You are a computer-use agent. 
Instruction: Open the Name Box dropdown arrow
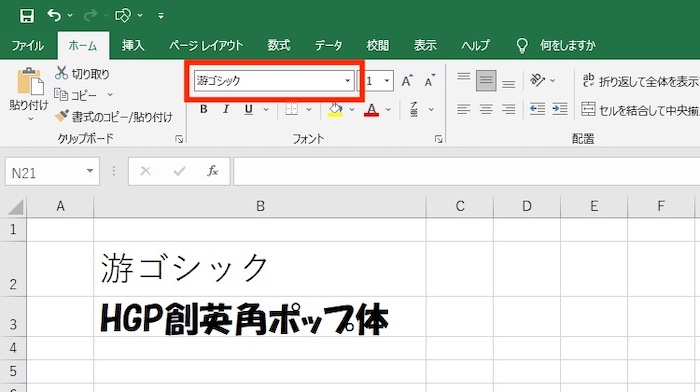coord(90,171)
